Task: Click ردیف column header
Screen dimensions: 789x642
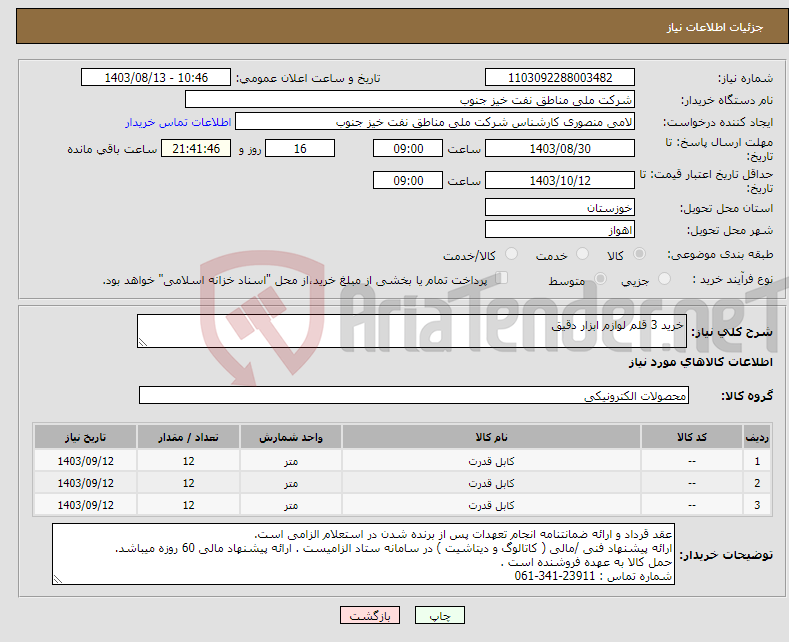Action: coord(757,437)
